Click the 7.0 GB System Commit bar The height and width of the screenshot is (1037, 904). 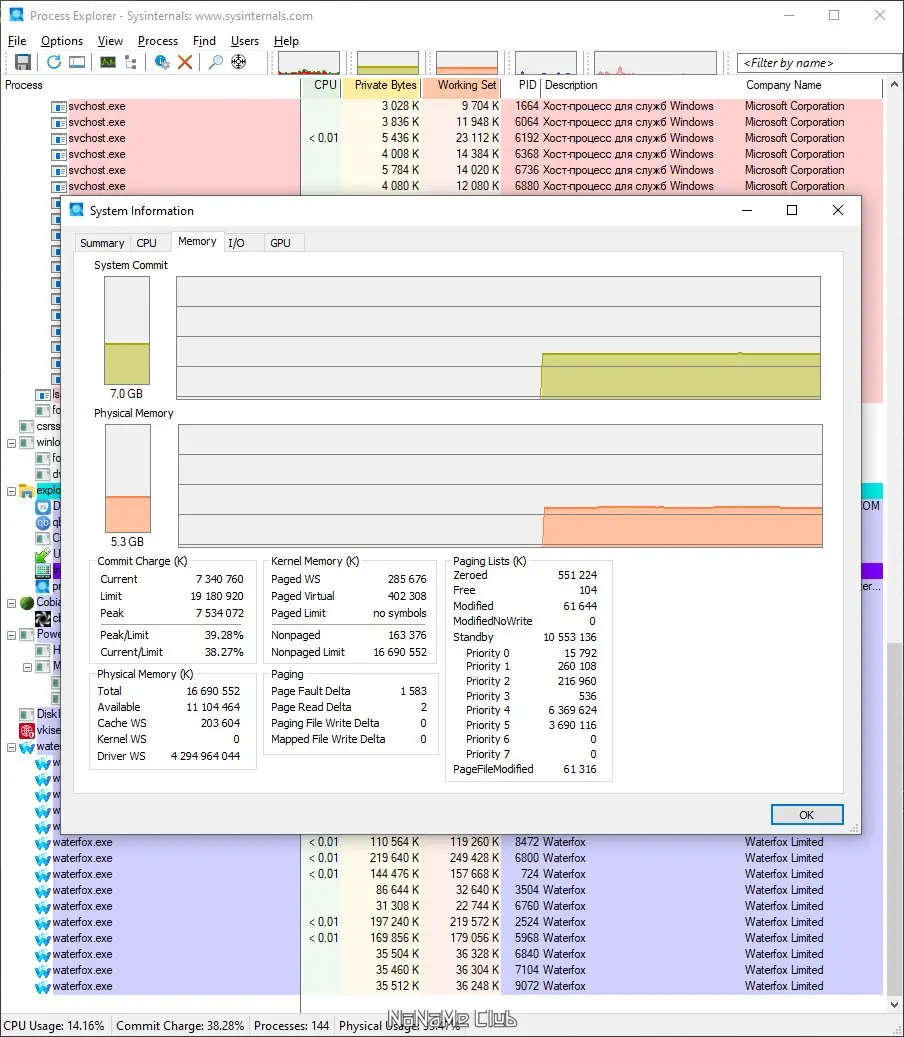pyautogui.click(x=127, y=331)
